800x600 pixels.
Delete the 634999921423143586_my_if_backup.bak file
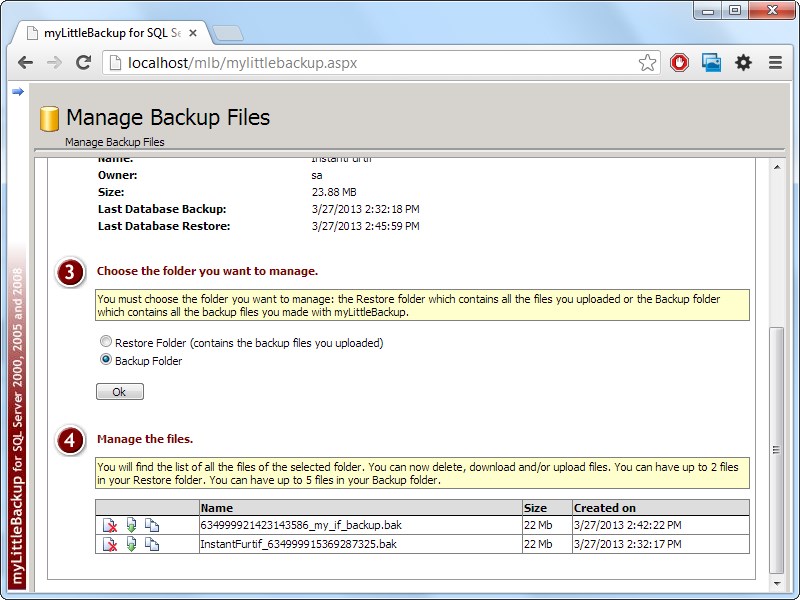click(x=110, y=525)
